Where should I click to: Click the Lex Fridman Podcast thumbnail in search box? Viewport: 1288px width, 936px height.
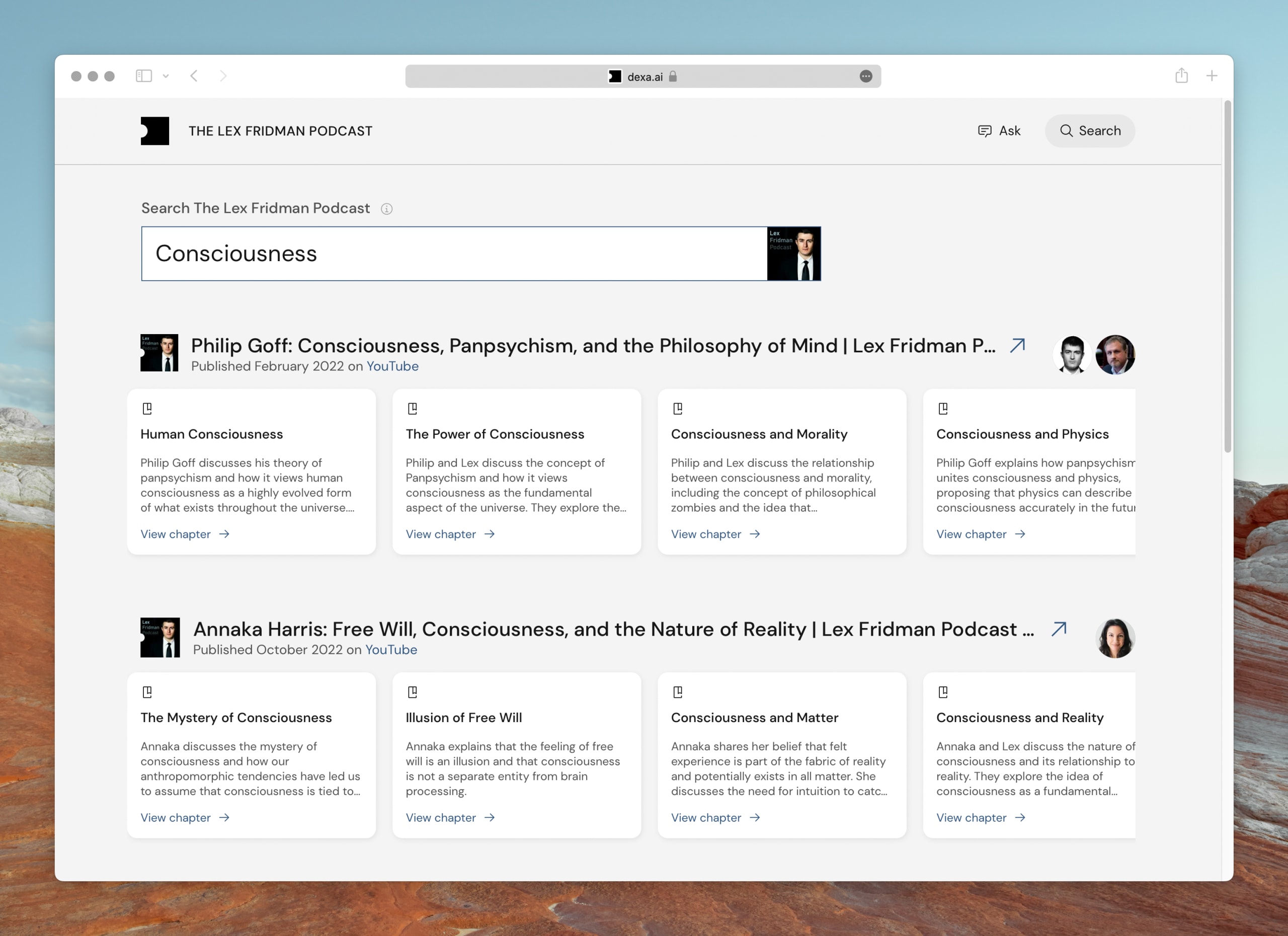point(793,253)
